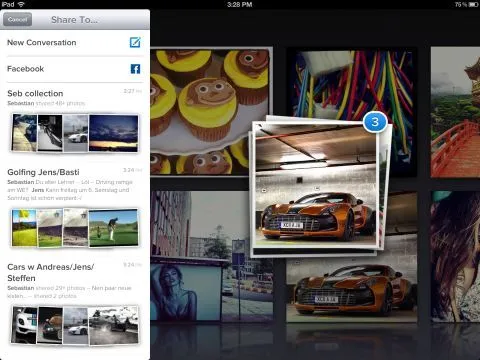Tap the Cancel button
This screenshot has width=480, height=360.
[18, 20]
